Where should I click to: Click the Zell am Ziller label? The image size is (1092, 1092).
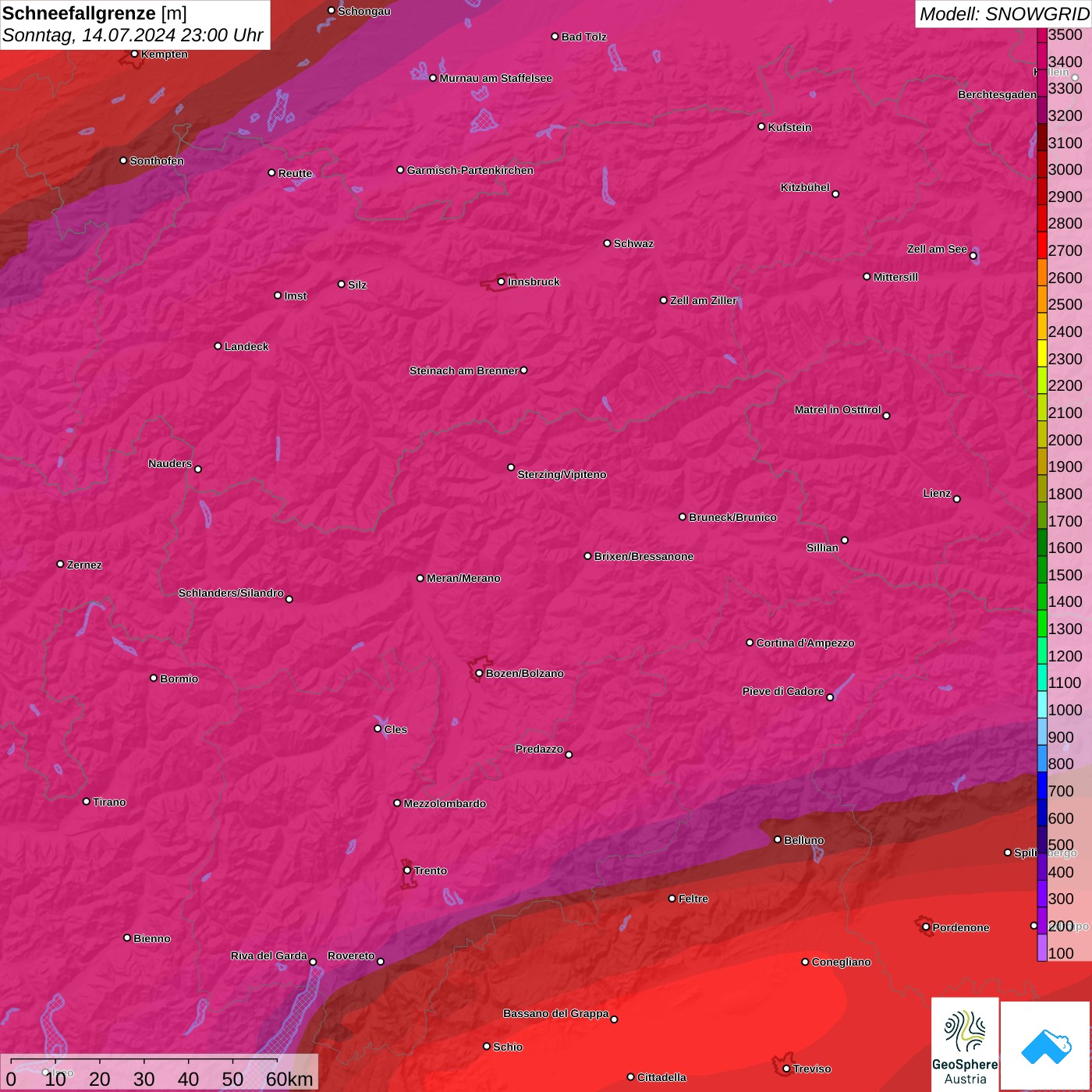click(x=703, y=300)
